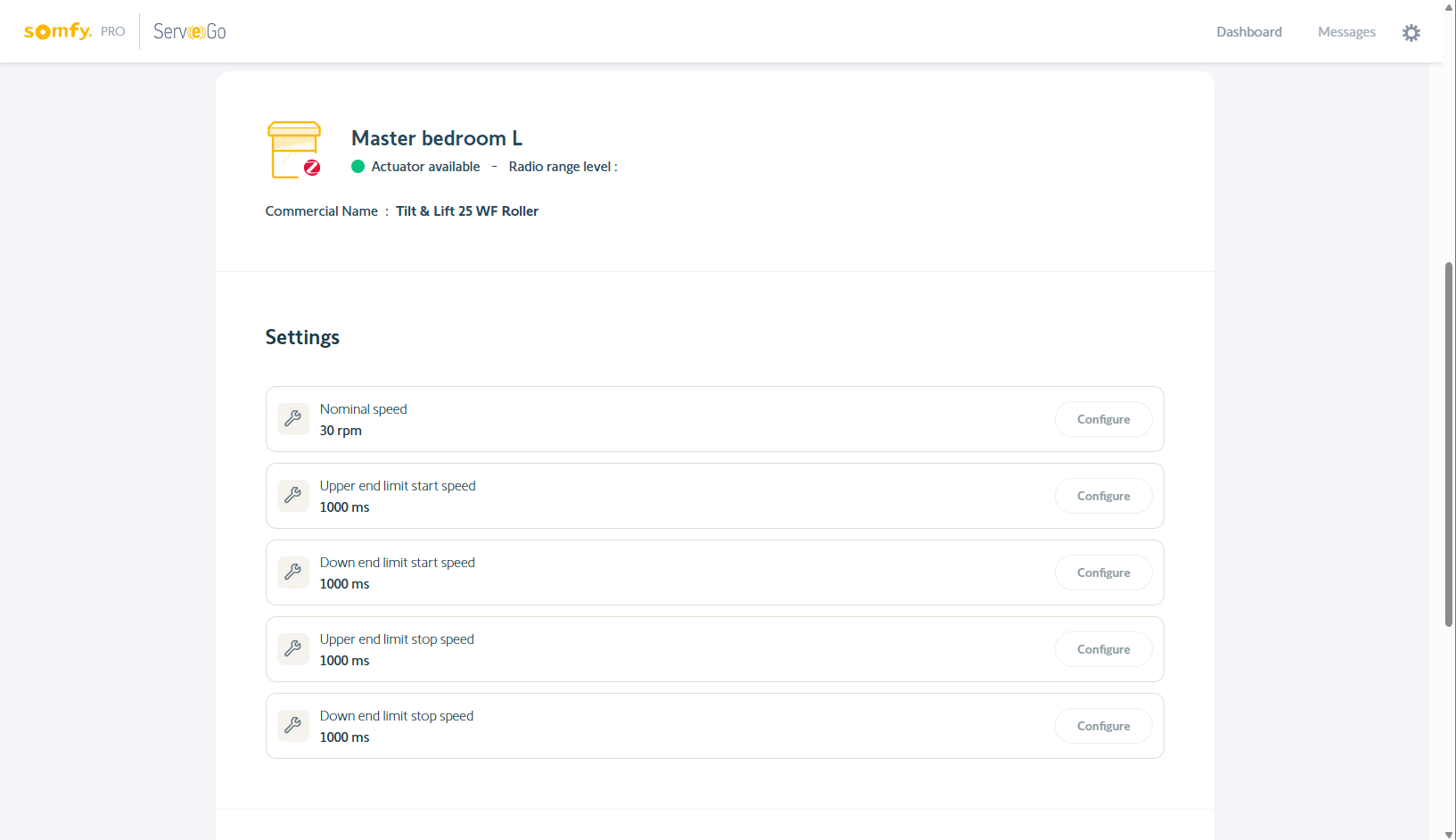Open the Dashboard page
The height and width of the screenshot is (840, 1456).
[x=1248, y=32]
